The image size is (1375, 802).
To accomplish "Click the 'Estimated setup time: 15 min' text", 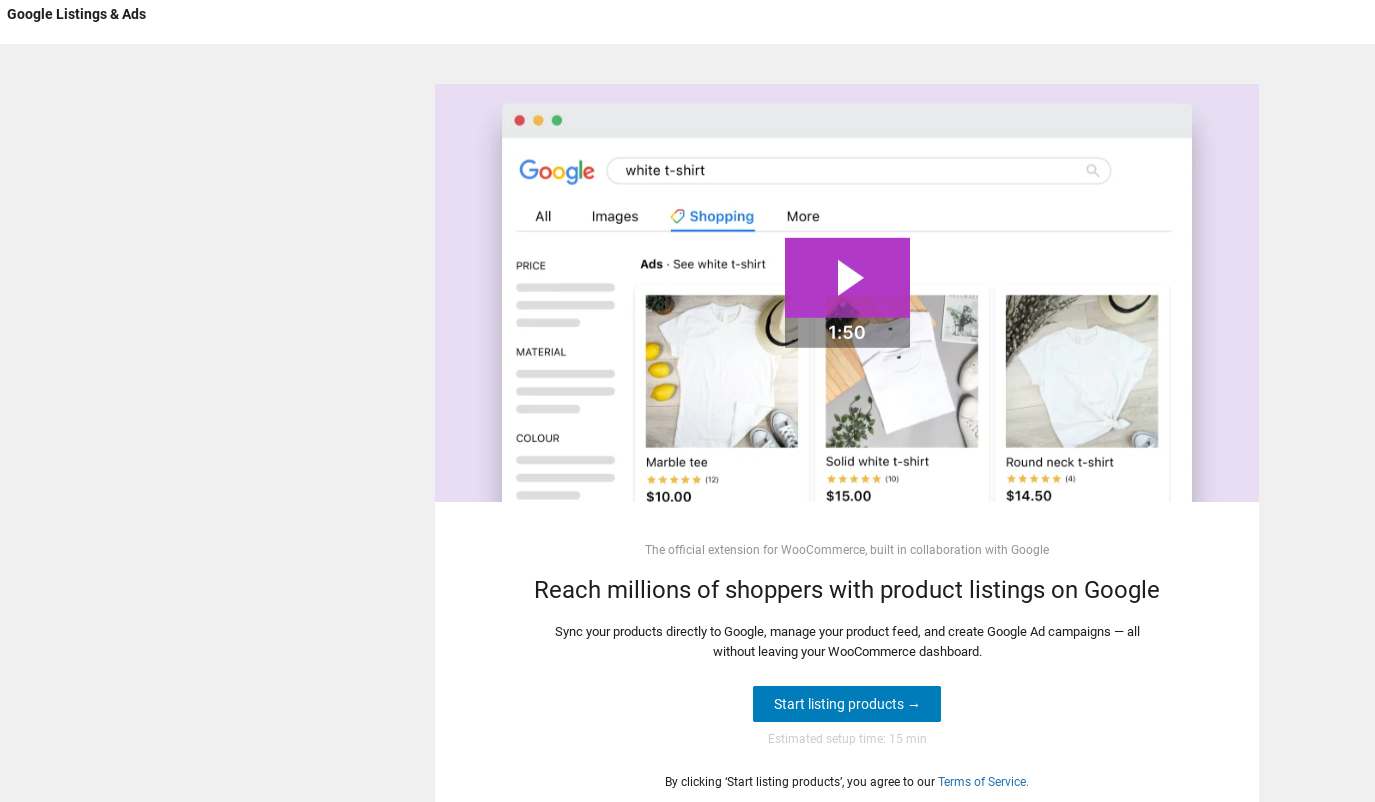I will 847,739.
